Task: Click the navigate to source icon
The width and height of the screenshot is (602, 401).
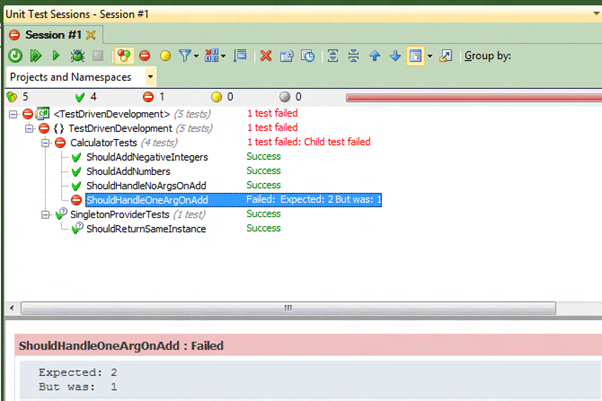Action: click(x=445, y=56)
